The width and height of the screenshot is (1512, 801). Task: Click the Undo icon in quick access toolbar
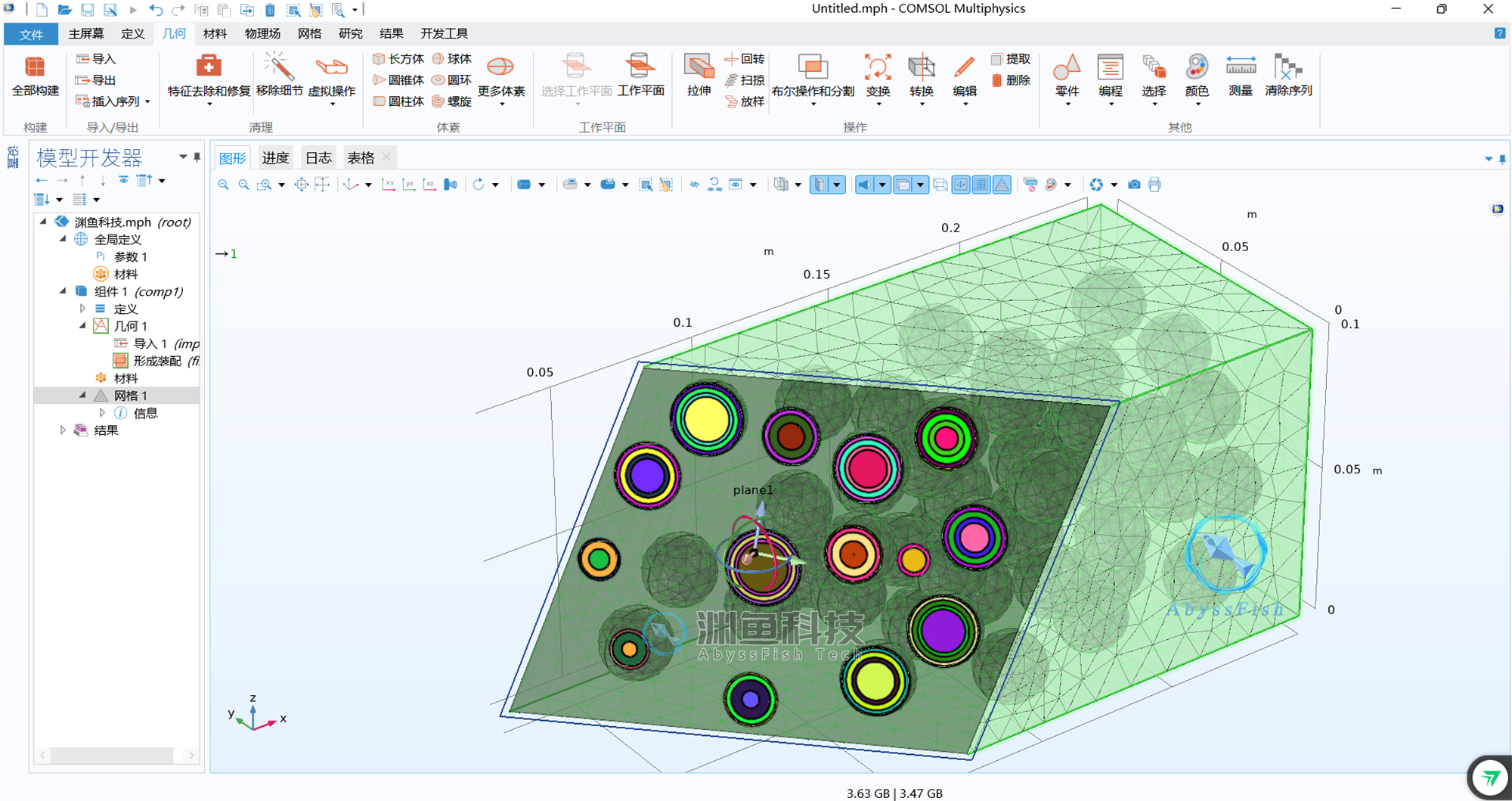pyautogui.click(x=156, y=10)
